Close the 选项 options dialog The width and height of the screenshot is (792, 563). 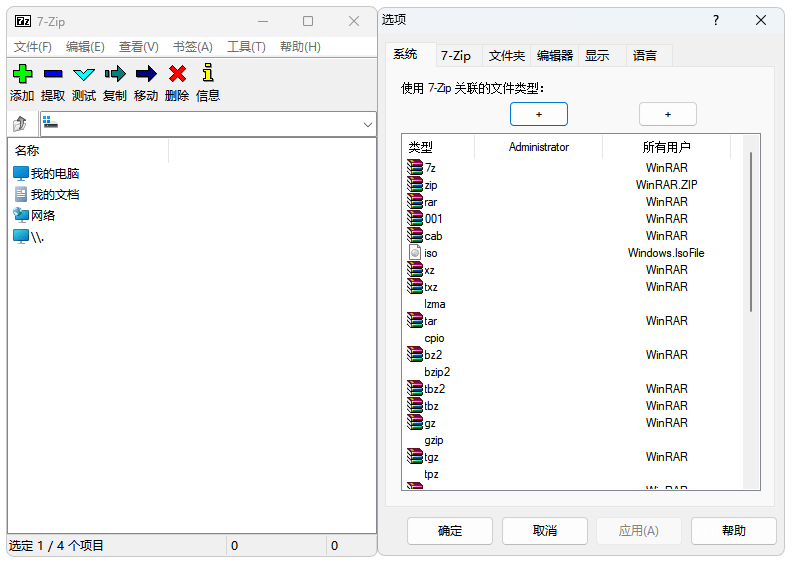(x=761, y=20)
